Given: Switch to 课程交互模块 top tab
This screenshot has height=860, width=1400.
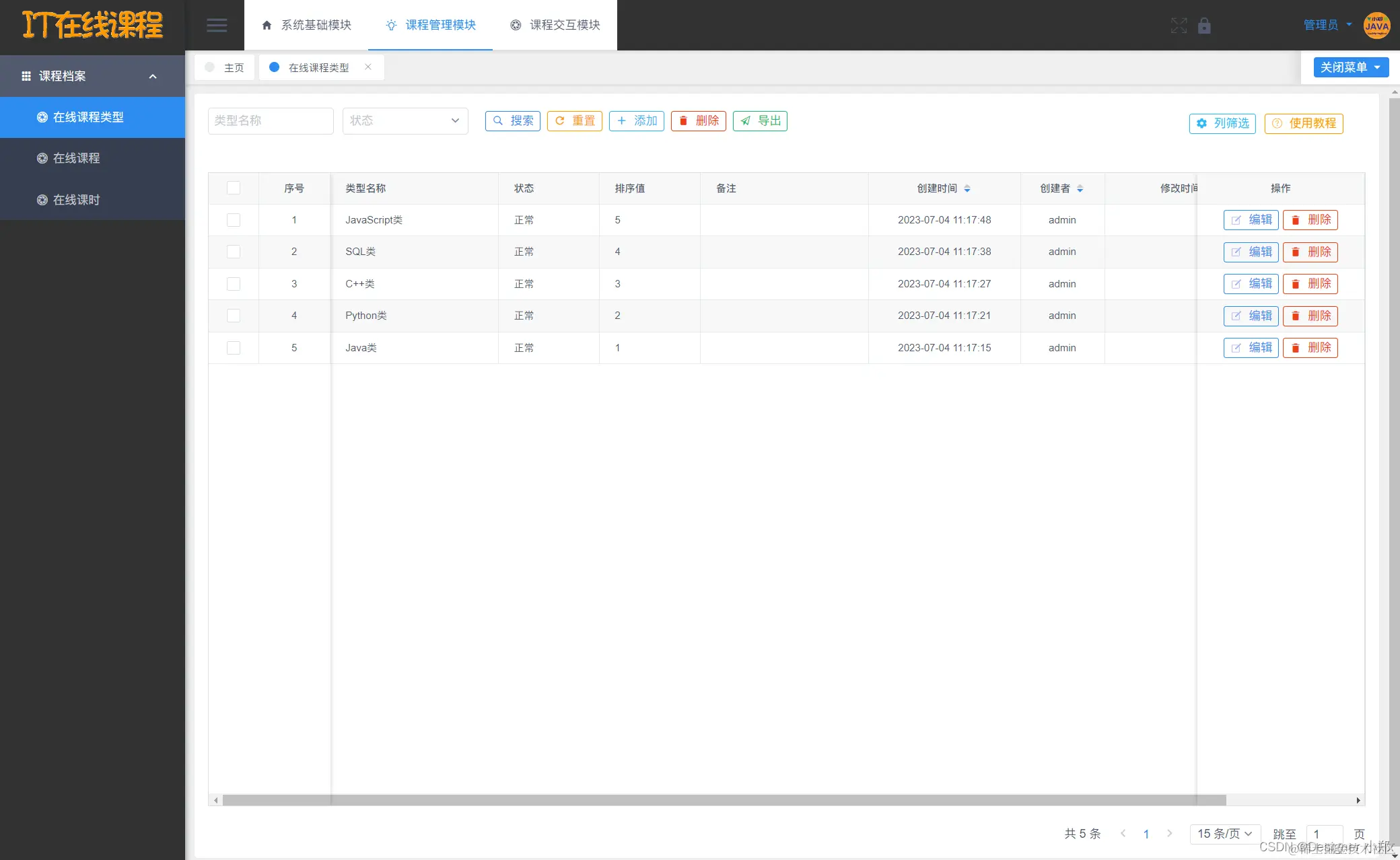Looking at the screenshot, I should click(x=555, y=25).
